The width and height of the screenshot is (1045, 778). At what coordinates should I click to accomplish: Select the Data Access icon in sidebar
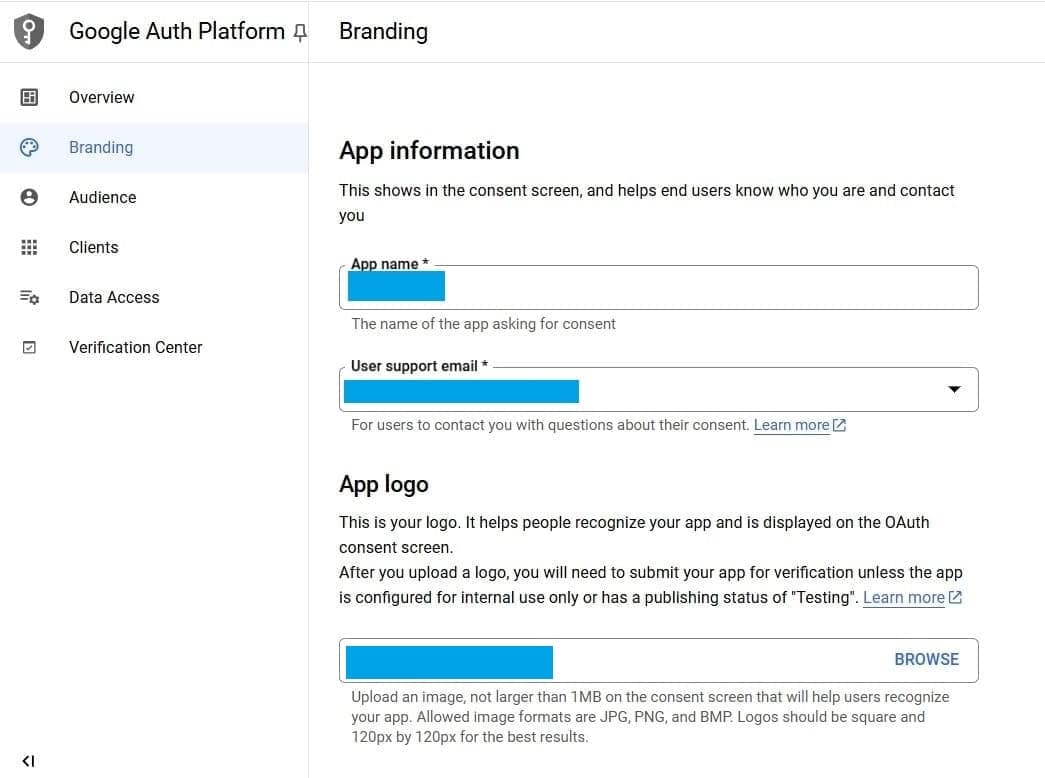[31, 297]
